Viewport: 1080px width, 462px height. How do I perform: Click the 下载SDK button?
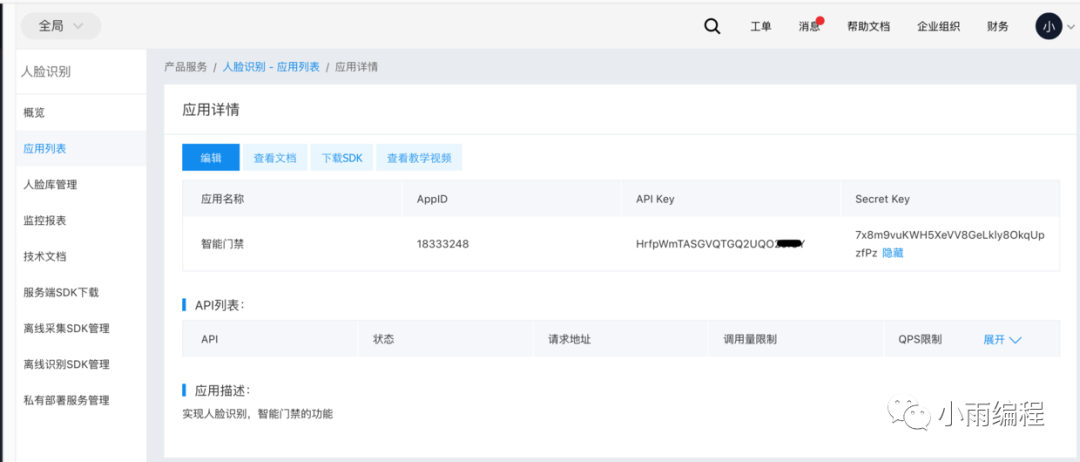click(342, 157)
